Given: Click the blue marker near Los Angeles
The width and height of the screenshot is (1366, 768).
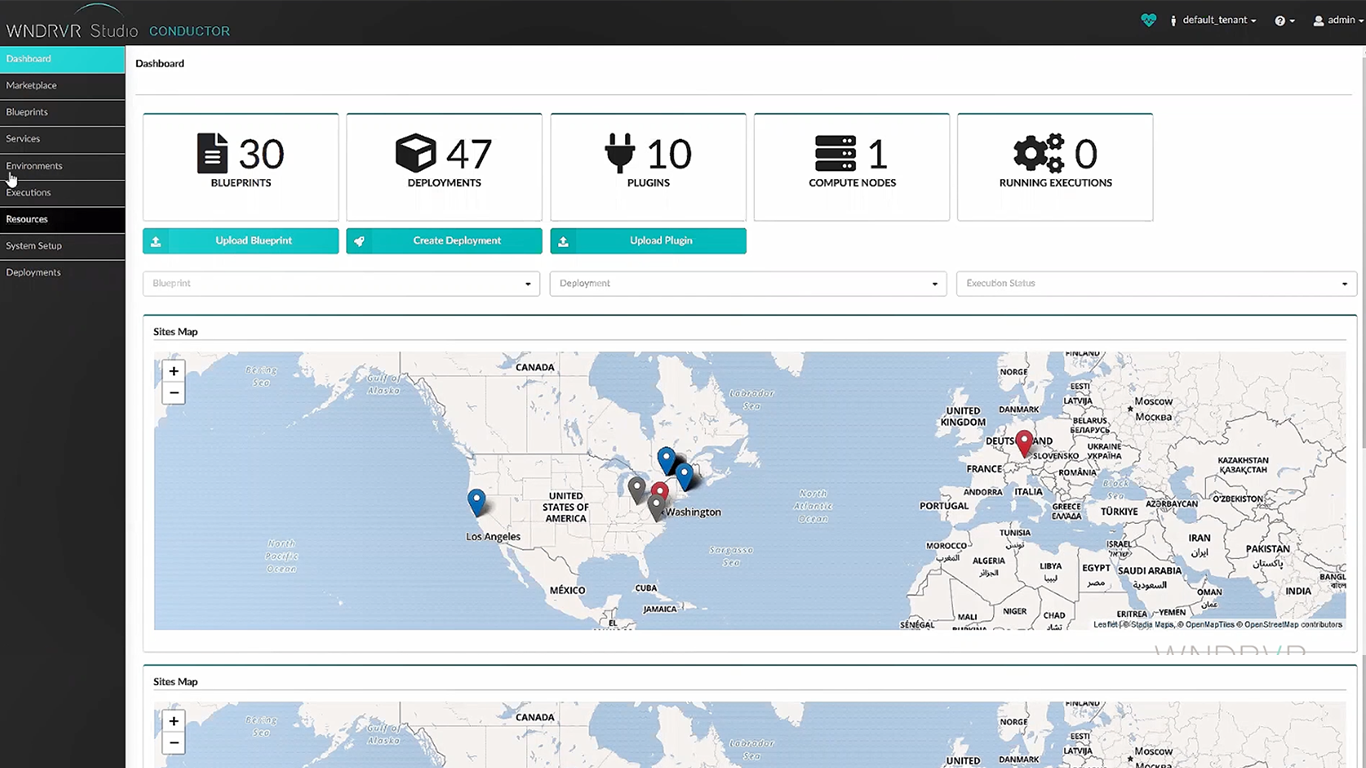Looking at the screenshot, I should click(477, 501).
